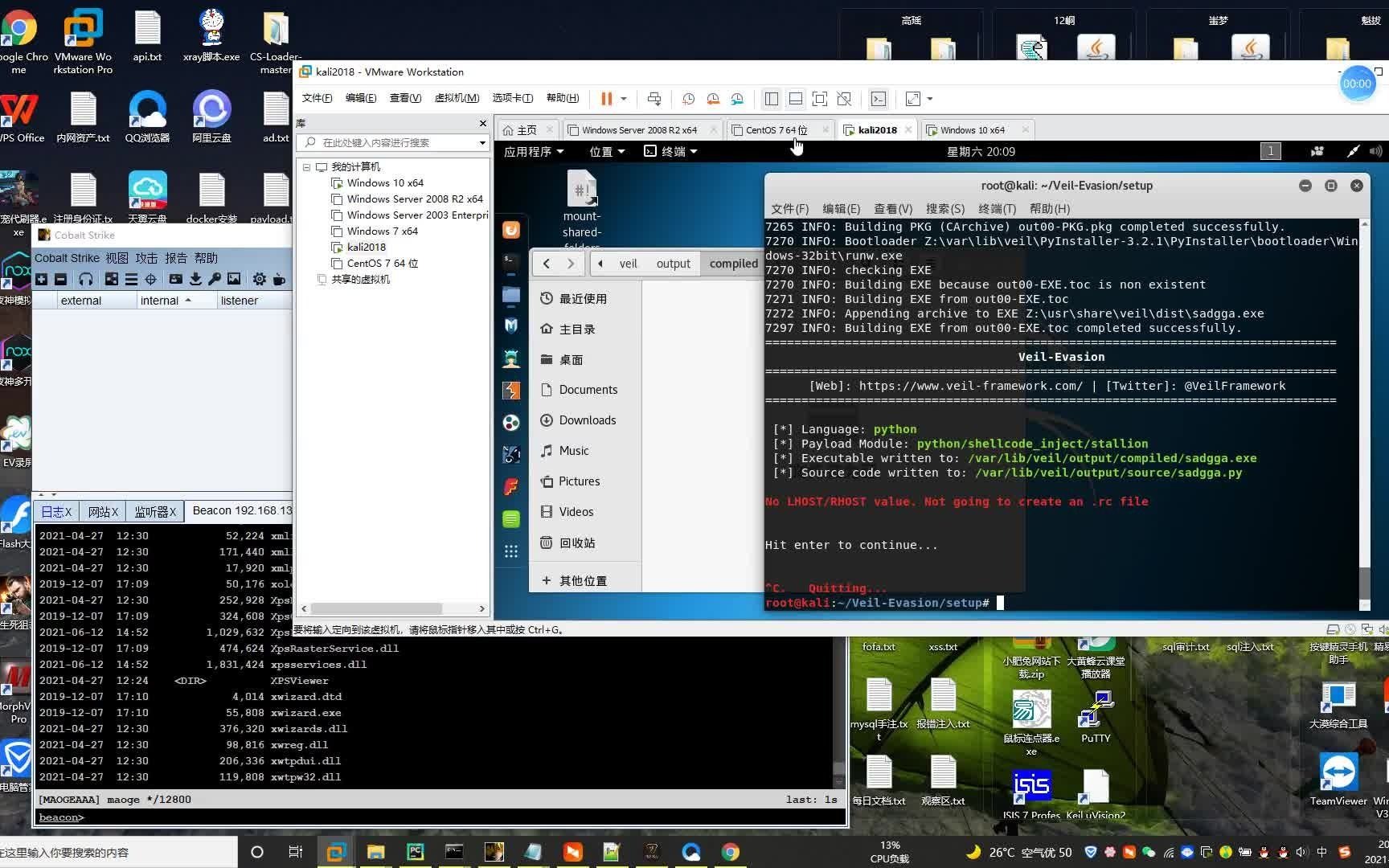Click the compiled breadcrumb in file manager

pyautogui.click(x=733, y=264)
